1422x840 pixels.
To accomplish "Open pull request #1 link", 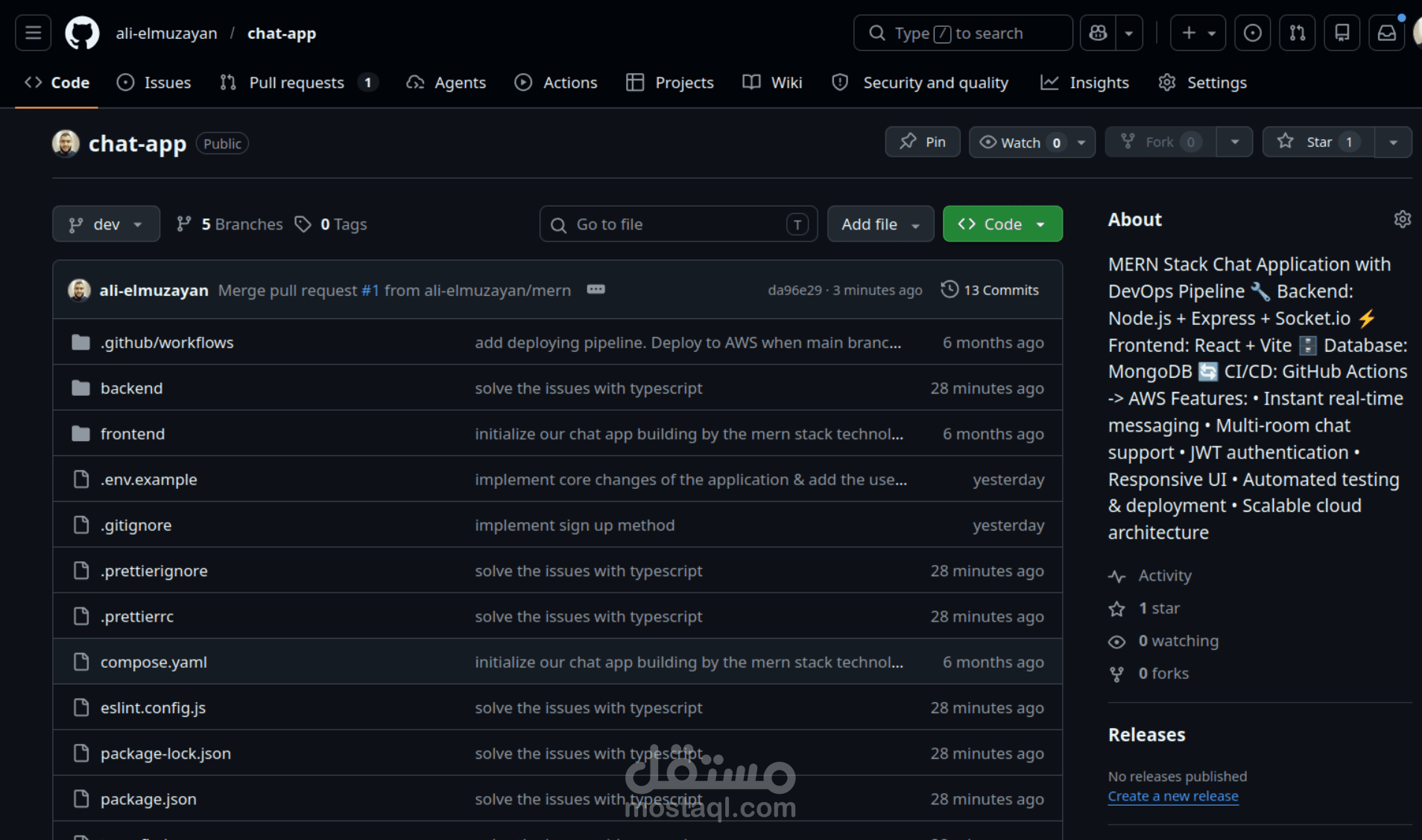I will click(370, 291).
